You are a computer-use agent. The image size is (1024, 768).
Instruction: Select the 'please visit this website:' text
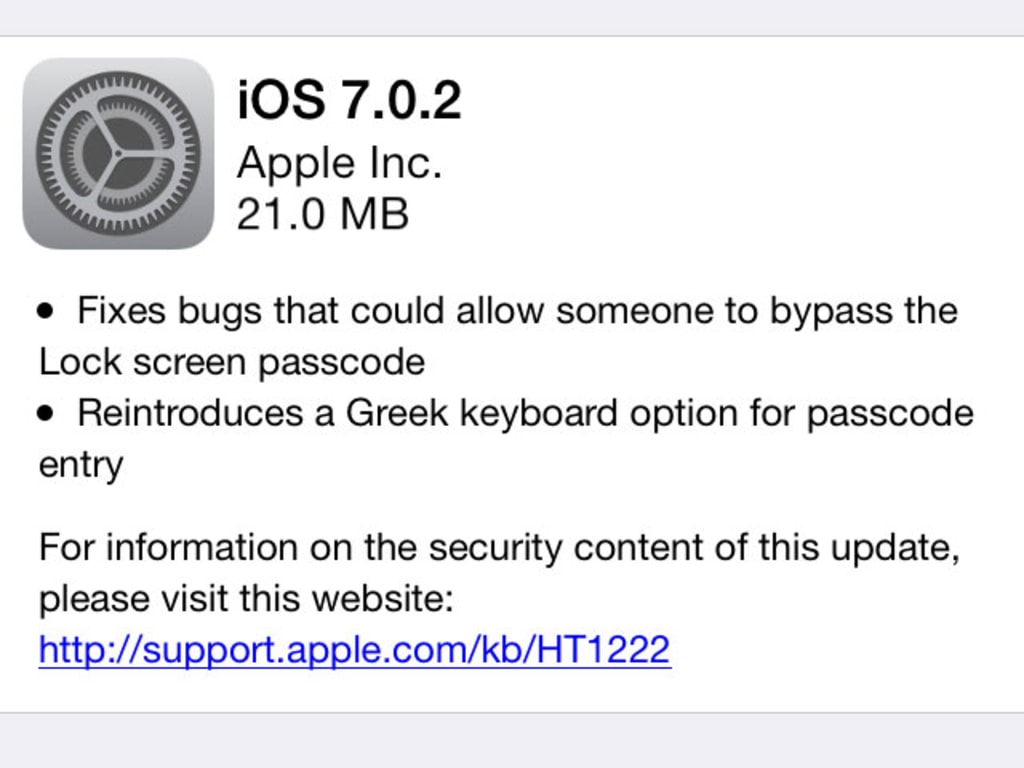[246, 600]
